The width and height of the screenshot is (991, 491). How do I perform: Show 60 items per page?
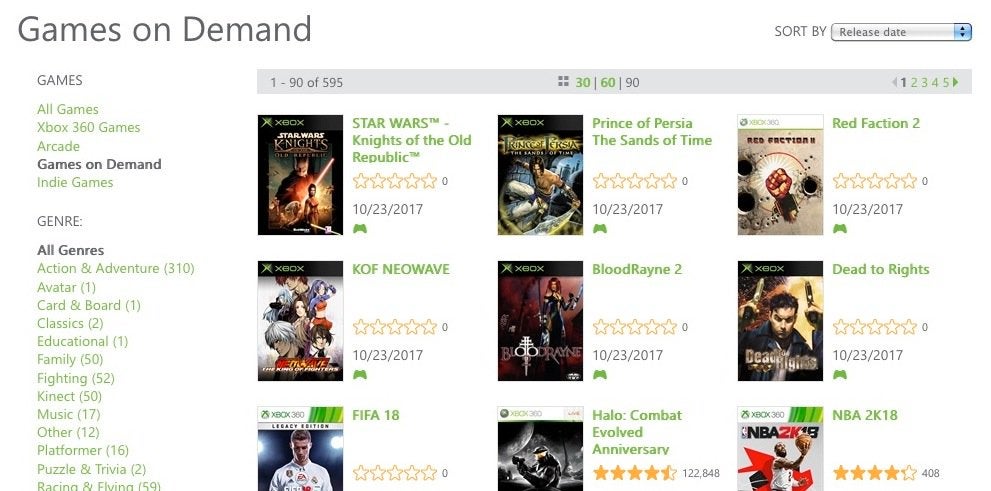pyautogui.click(x=608, y=82)
